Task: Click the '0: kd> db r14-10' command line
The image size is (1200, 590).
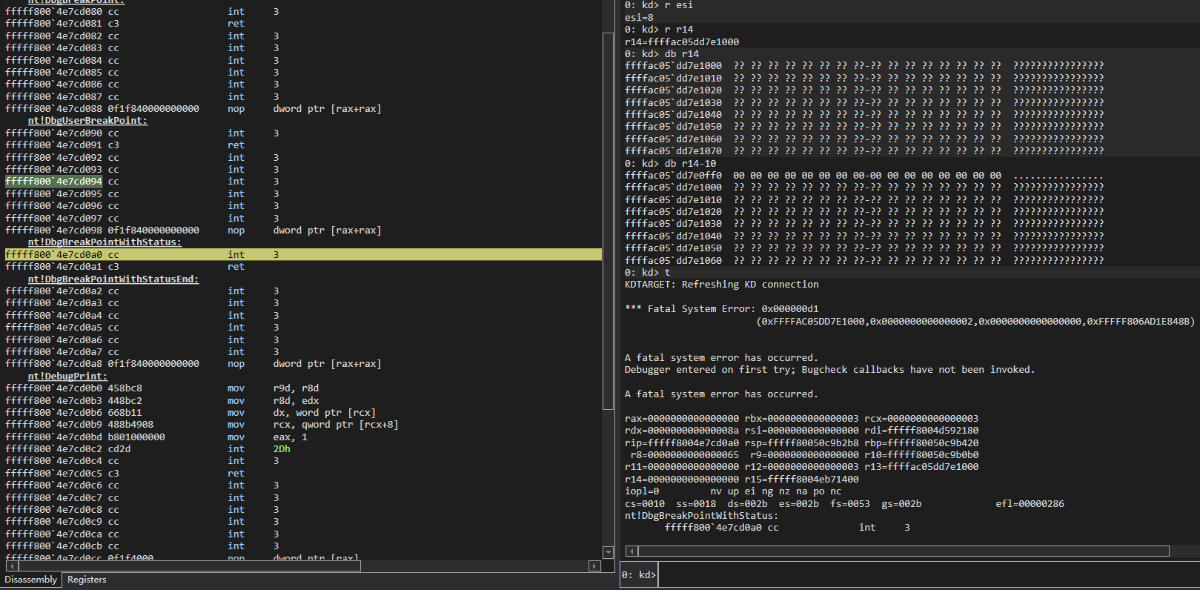Action: (667, 163)
